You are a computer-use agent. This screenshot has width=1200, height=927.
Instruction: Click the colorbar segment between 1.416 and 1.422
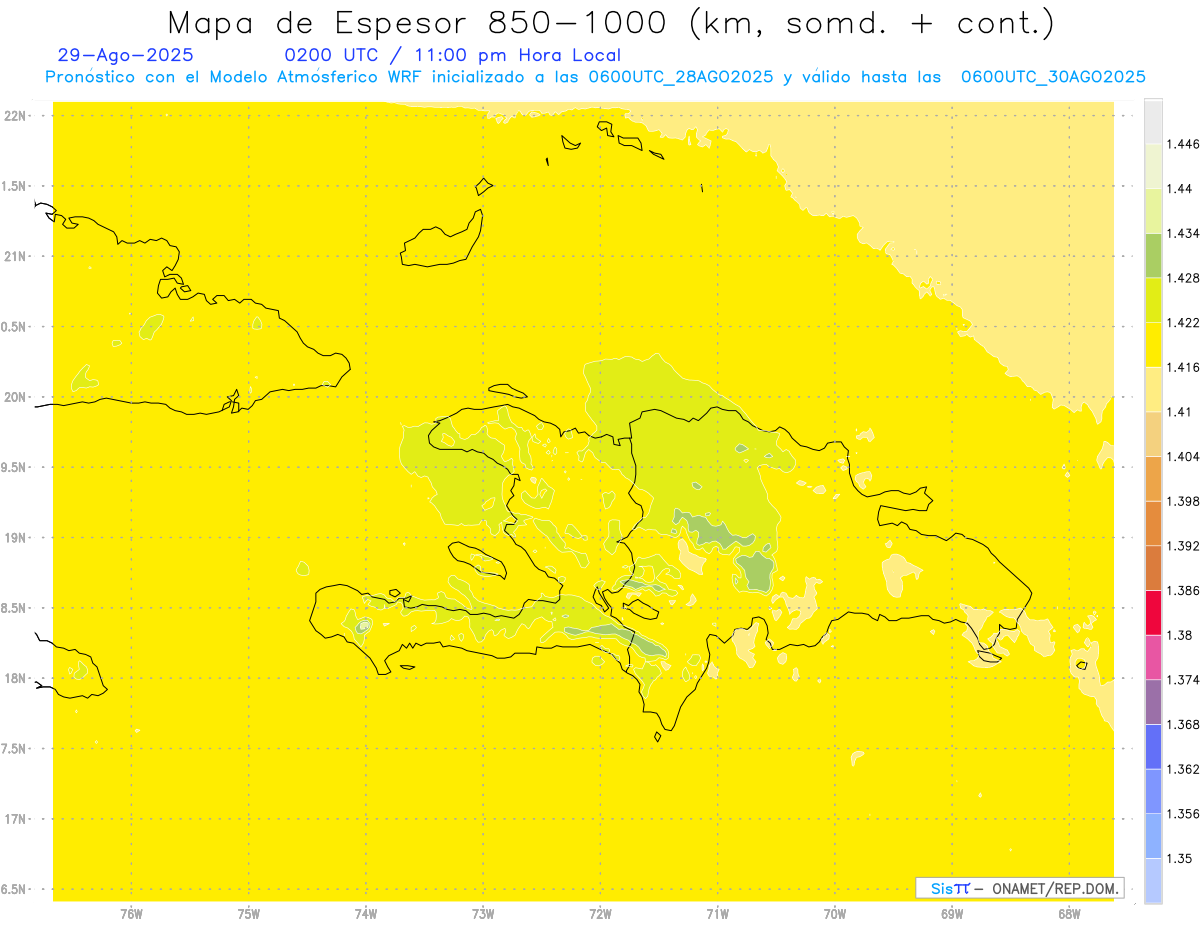1153,344
